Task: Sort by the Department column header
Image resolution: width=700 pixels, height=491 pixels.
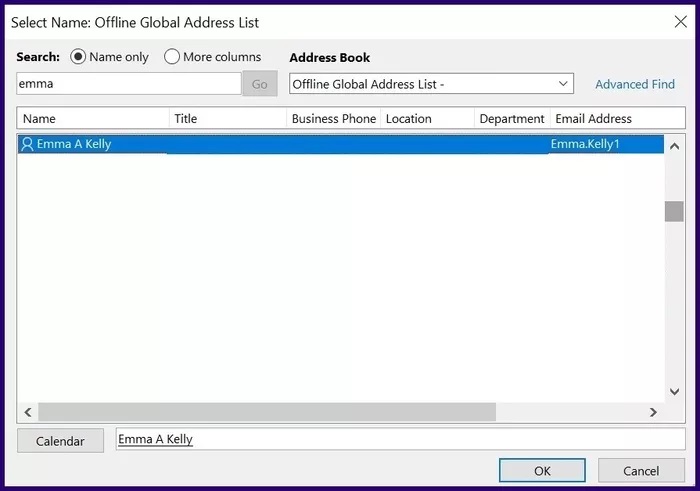Action: (512, 118)
